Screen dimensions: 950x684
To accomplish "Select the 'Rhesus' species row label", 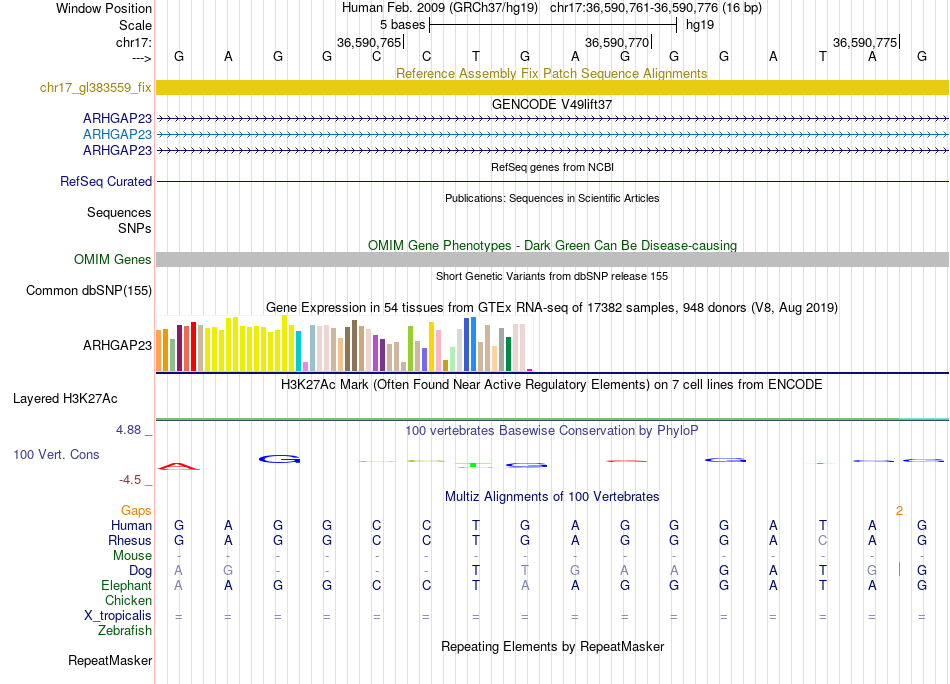I will coord(130,540).
